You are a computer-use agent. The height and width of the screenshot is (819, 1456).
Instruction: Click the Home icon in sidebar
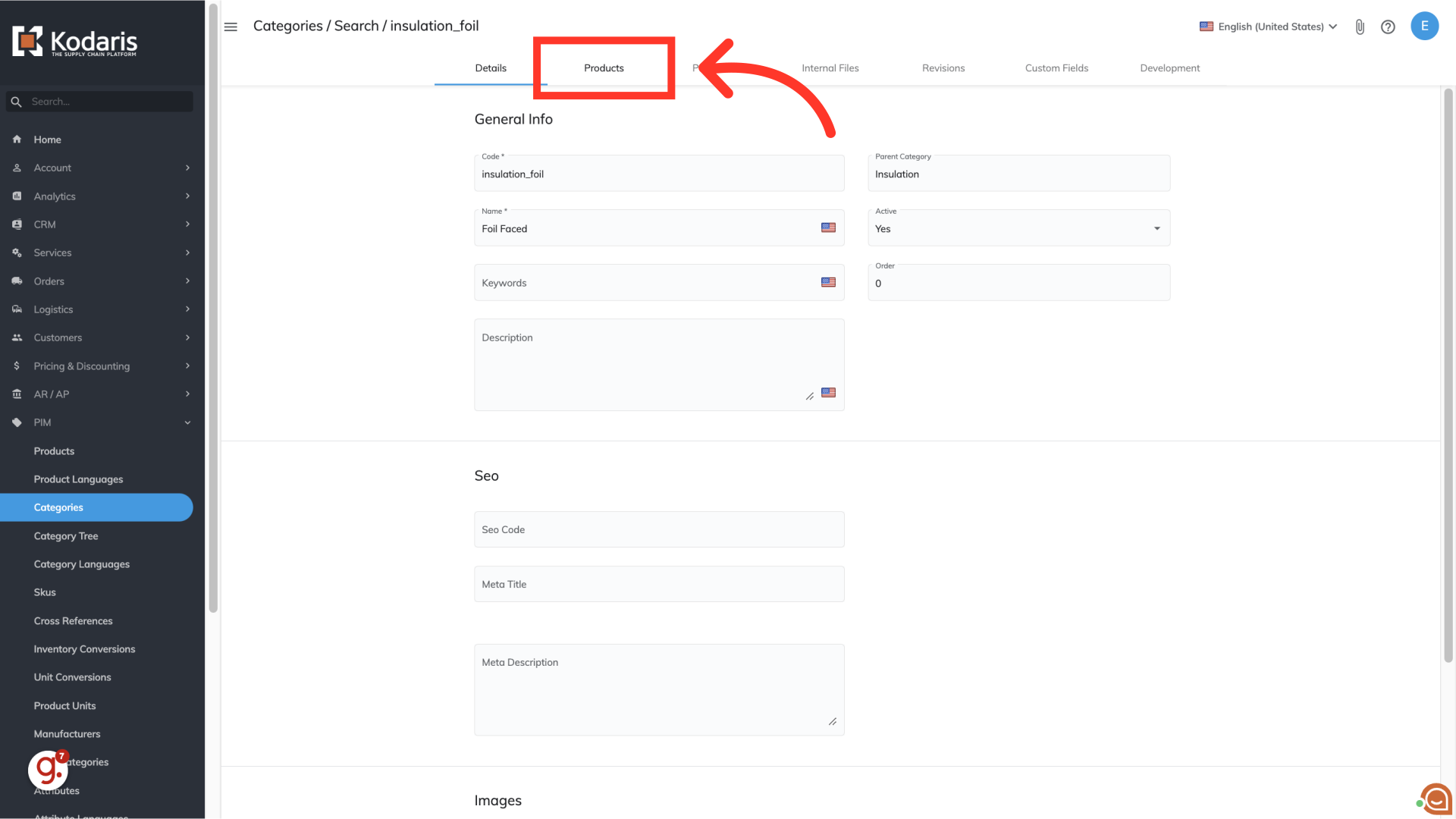[17, 140]
